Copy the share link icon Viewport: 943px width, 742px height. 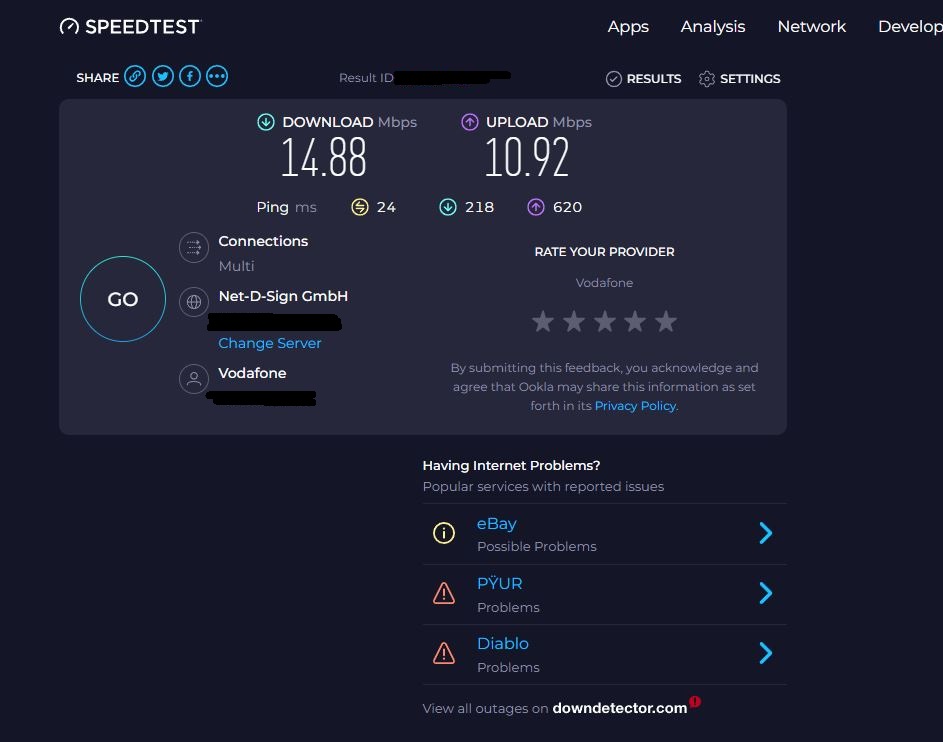[x=135, y=76]
